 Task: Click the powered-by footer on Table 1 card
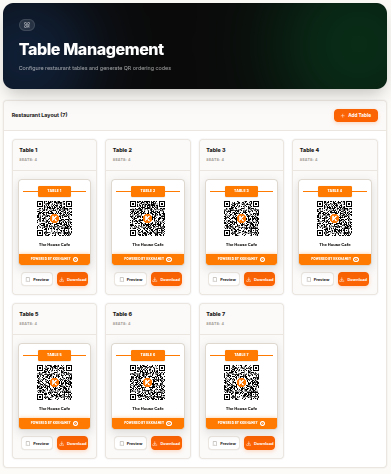coord(54,259)
